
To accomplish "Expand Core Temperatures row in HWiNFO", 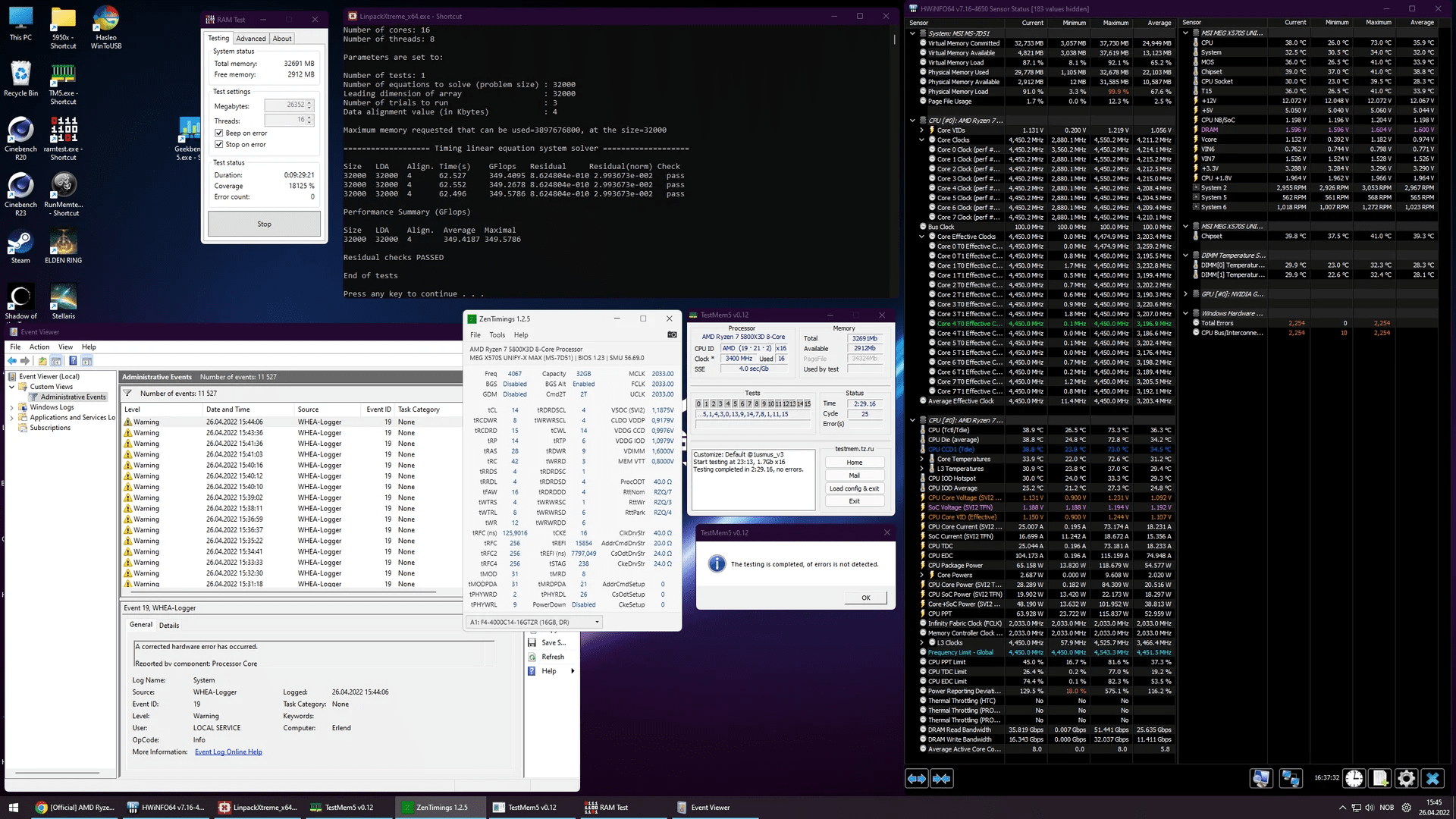I will (921, 459).
